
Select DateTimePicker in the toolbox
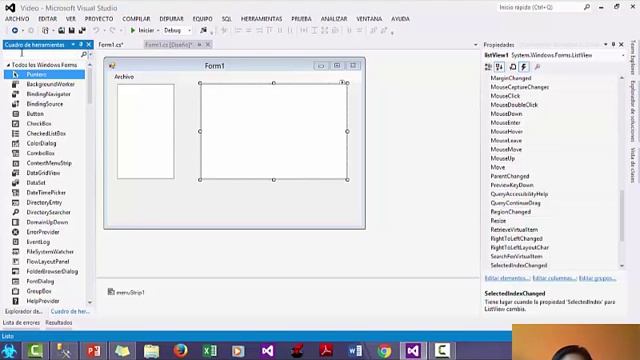click(44, 193)
